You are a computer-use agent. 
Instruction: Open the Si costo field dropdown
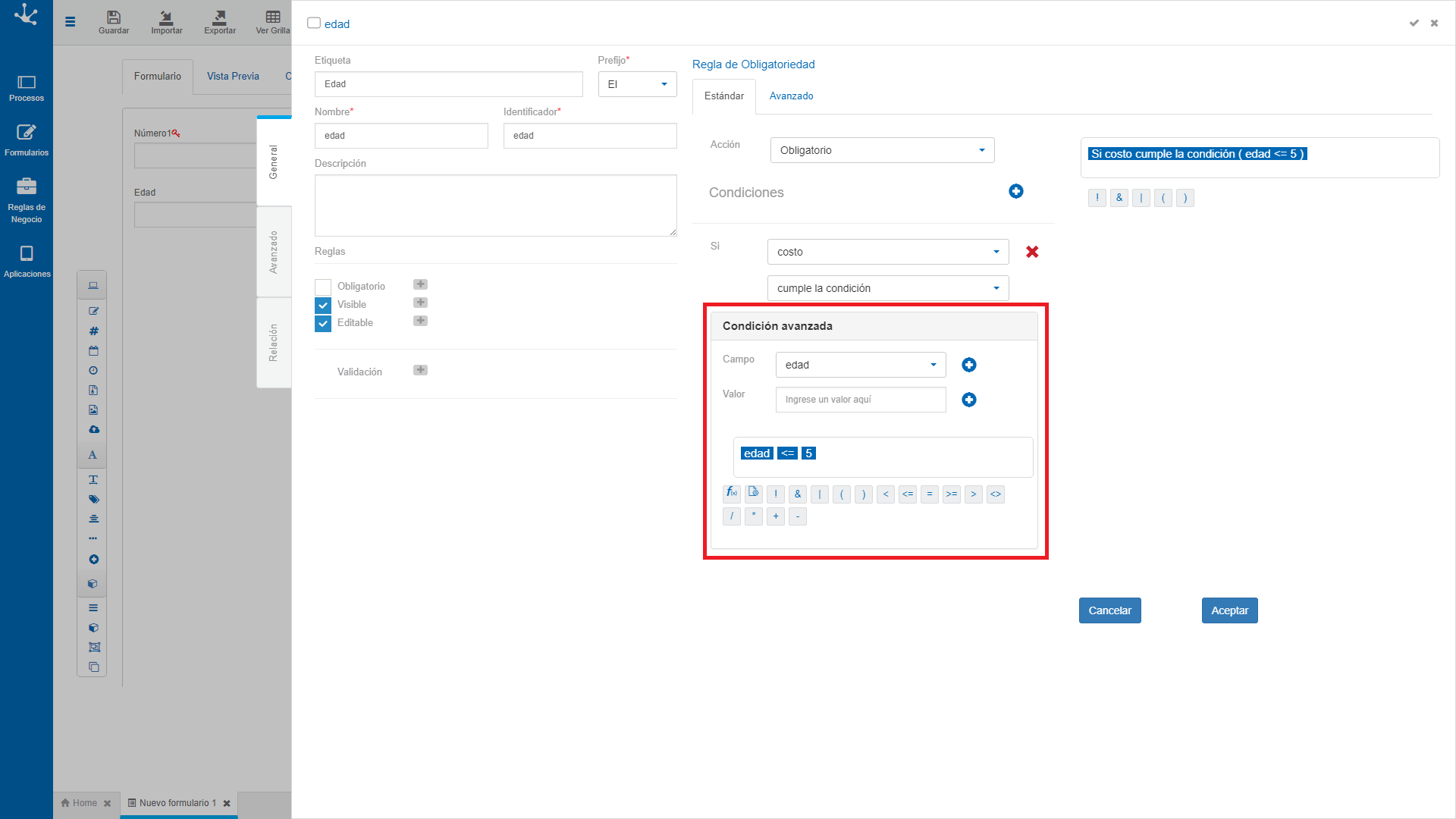pos(888,252)
